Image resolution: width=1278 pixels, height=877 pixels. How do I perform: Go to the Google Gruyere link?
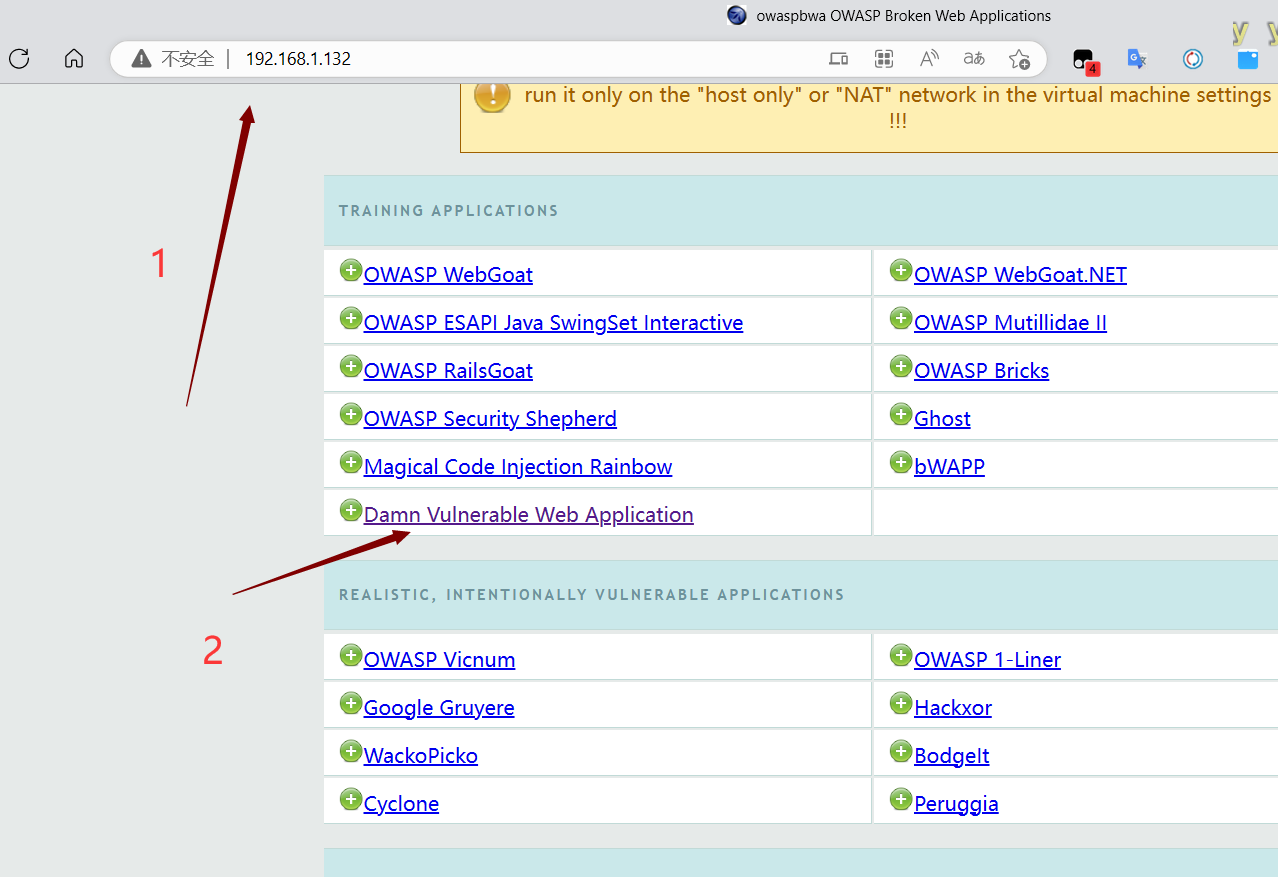tap(439, 708)
